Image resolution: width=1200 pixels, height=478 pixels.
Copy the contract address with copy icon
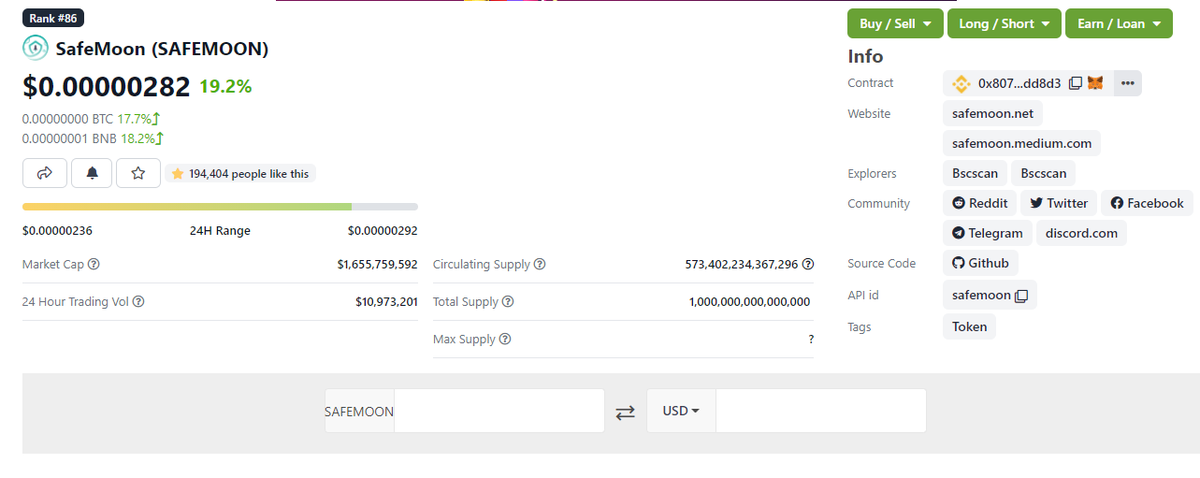click(1075, 83)
